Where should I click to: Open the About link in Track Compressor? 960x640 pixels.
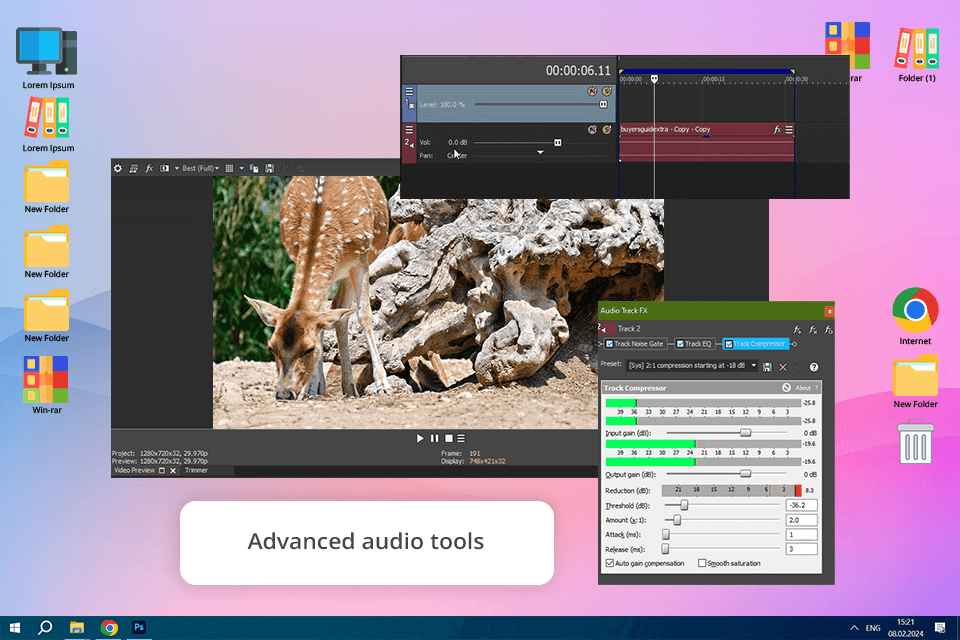[803, 388]
